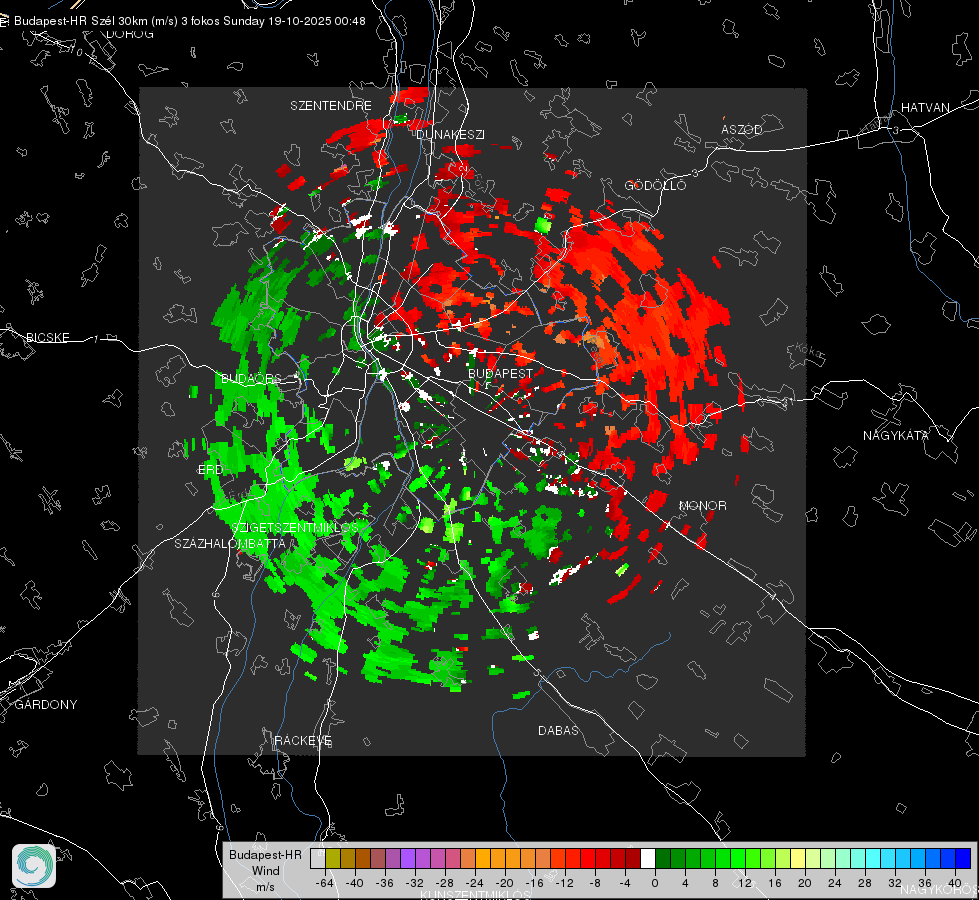Click the 'HATVAN' label on the map
The width and height of the screenshot is (979, 900).
tap(925, 107)
